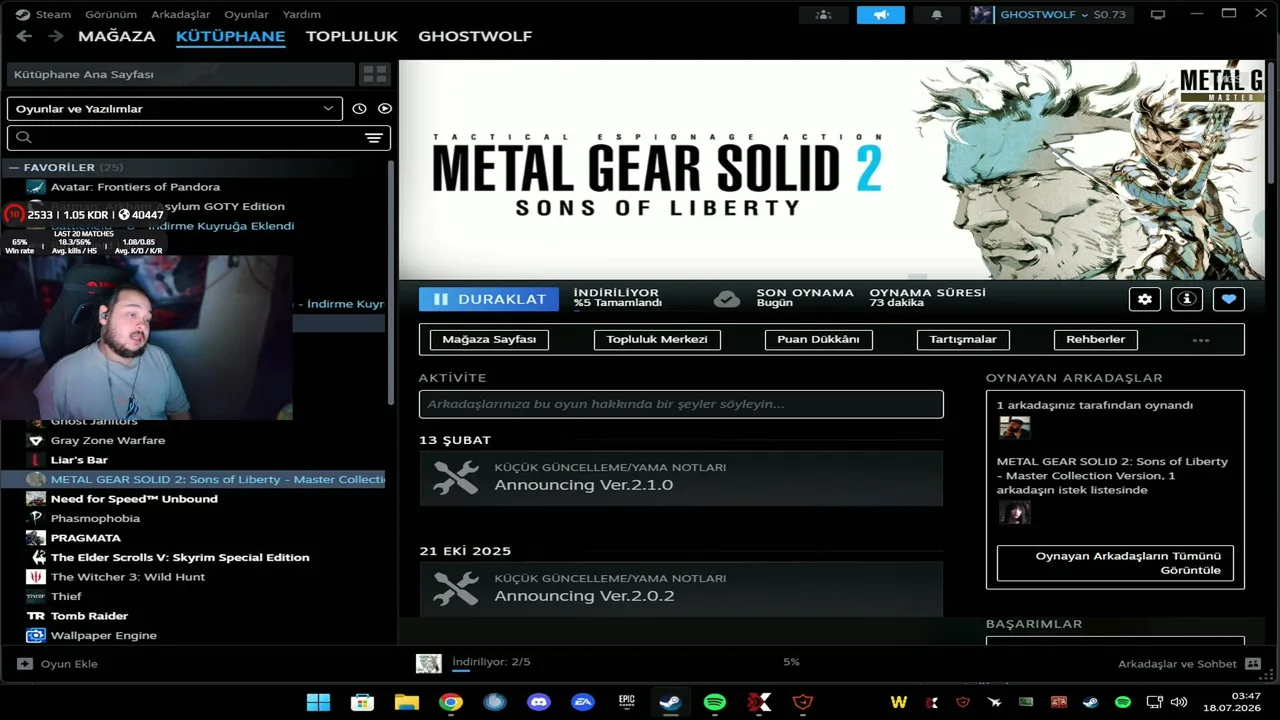1280x720 pixels.
Task: Click the cloud save status icon
Action: [727, 298]
